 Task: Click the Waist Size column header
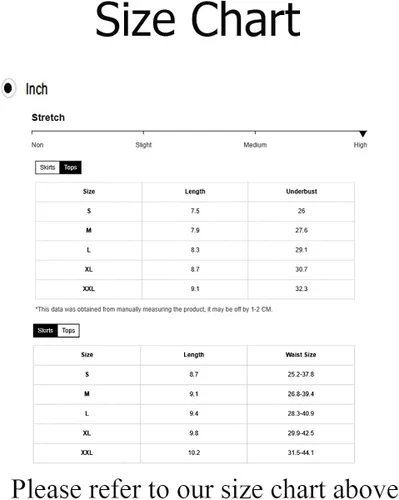pos(301,355)
